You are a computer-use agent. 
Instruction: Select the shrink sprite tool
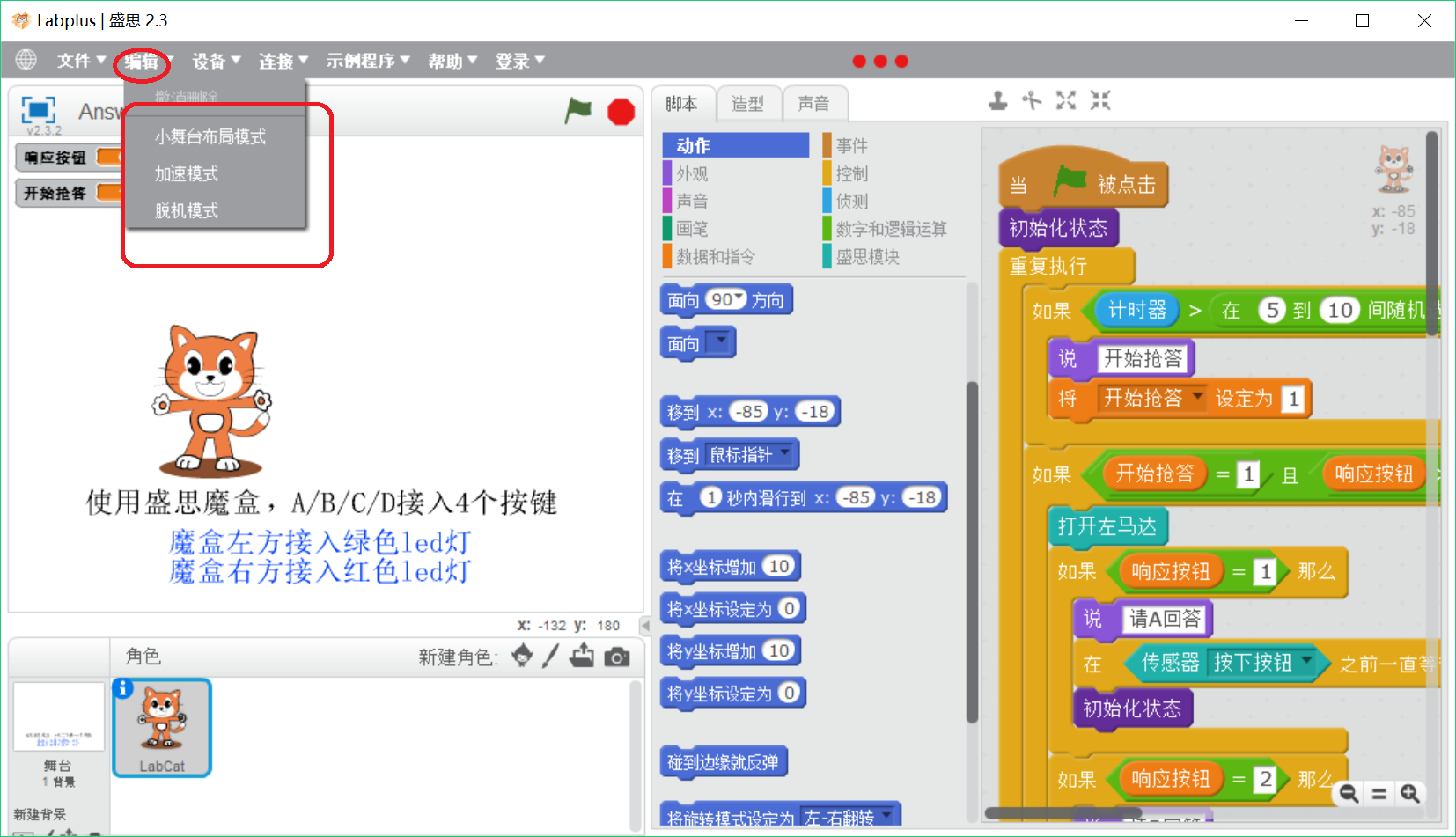tap(1100, 100)
